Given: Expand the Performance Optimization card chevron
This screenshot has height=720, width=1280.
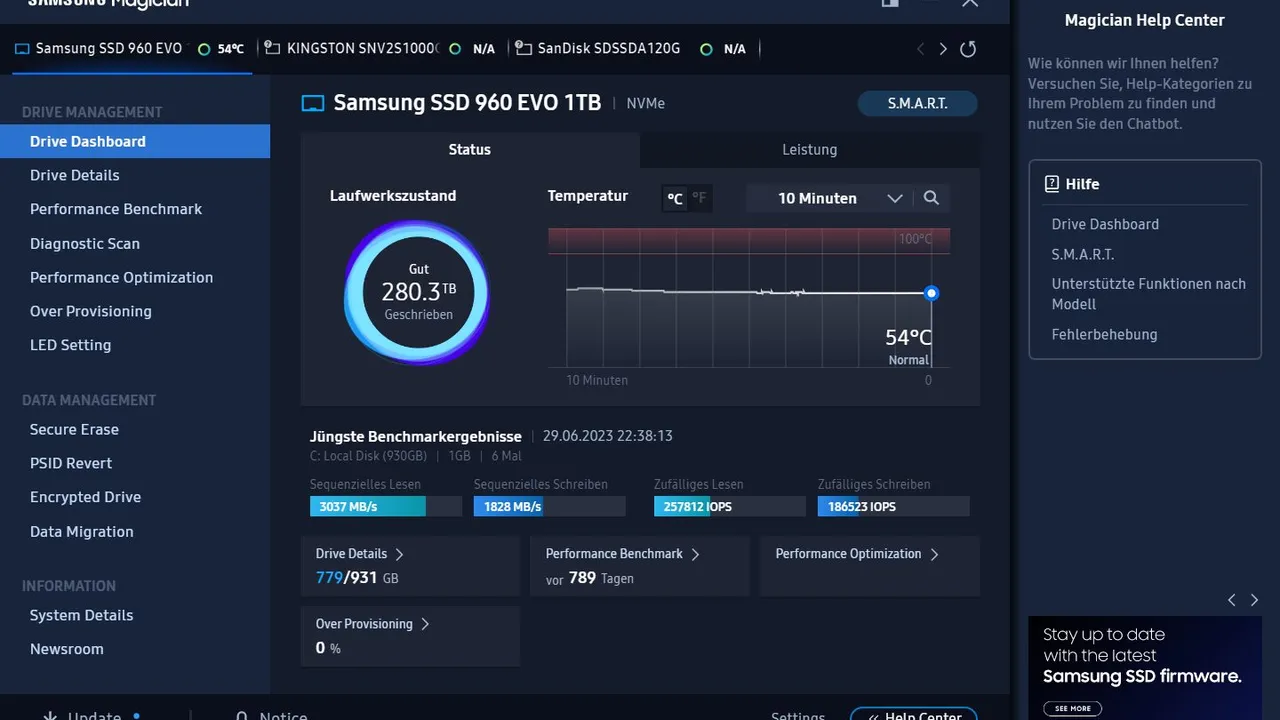Looking at the screenshot, I should click(934, 554).
